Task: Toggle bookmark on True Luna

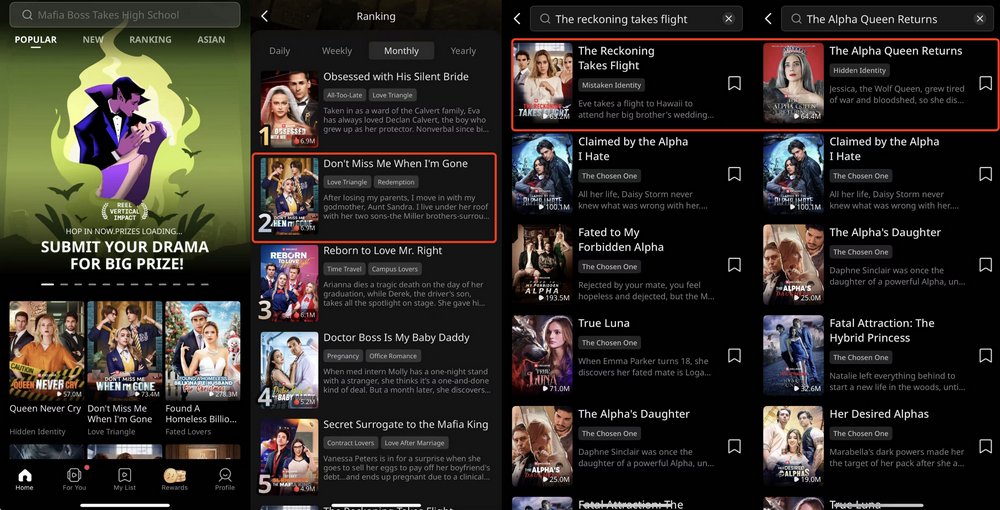Action: (734, 356)
